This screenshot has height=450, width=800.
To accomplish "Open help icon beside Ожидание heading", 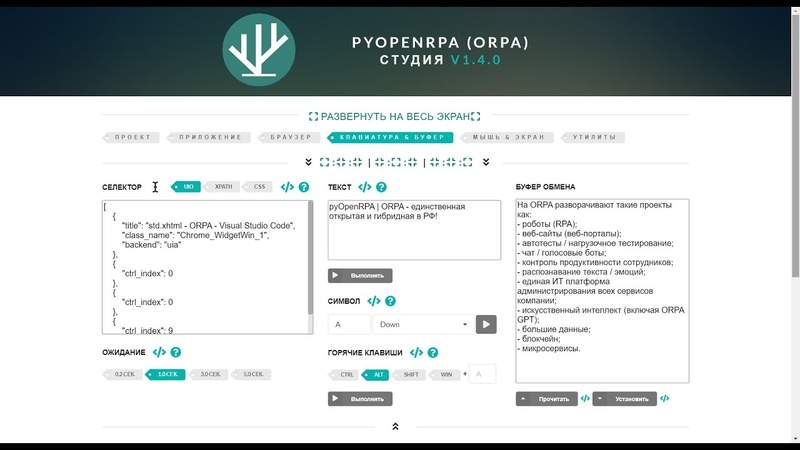I will point(176,352).
